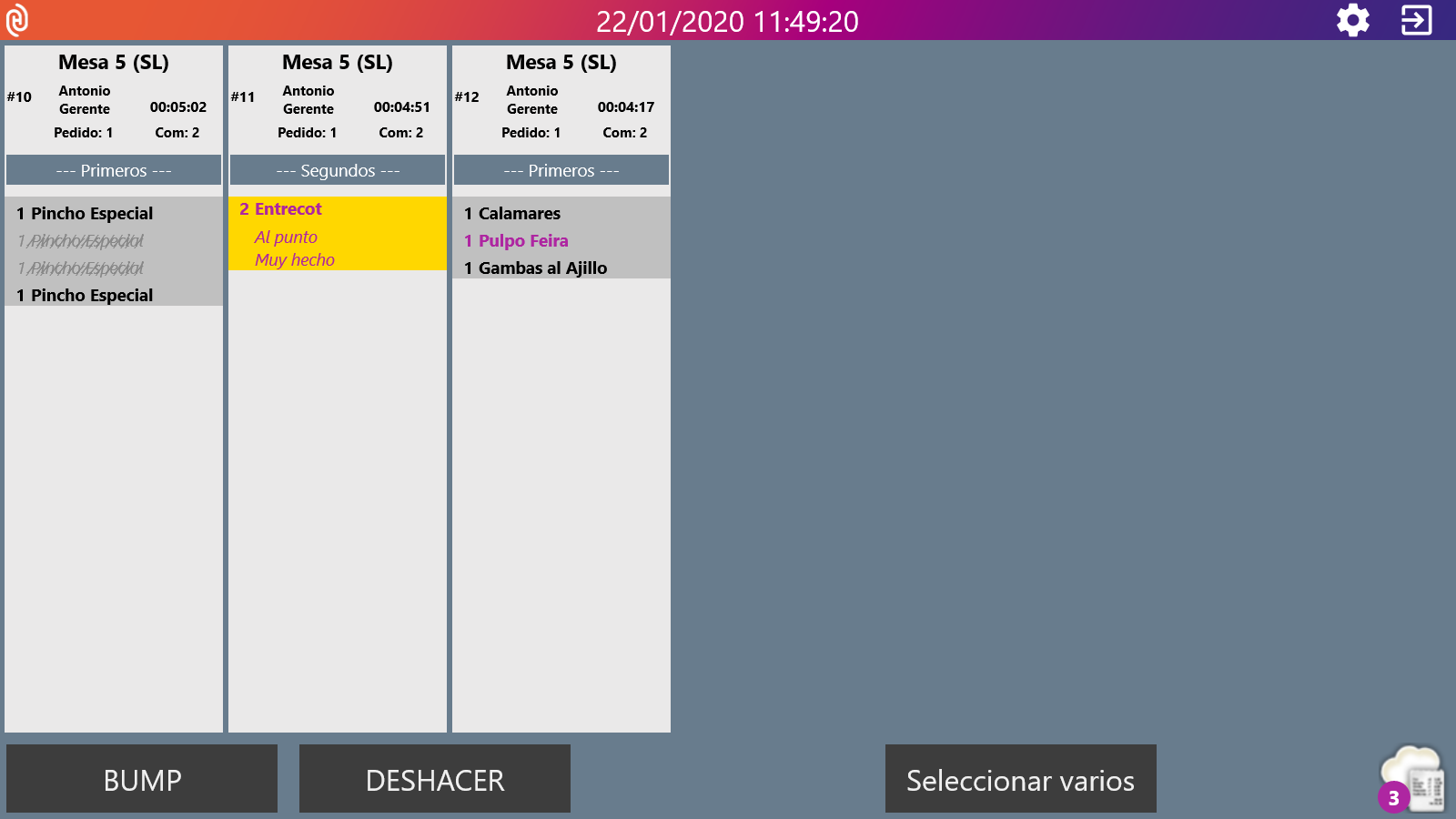Click the Primeros header of order #10

tap(114, 170)
